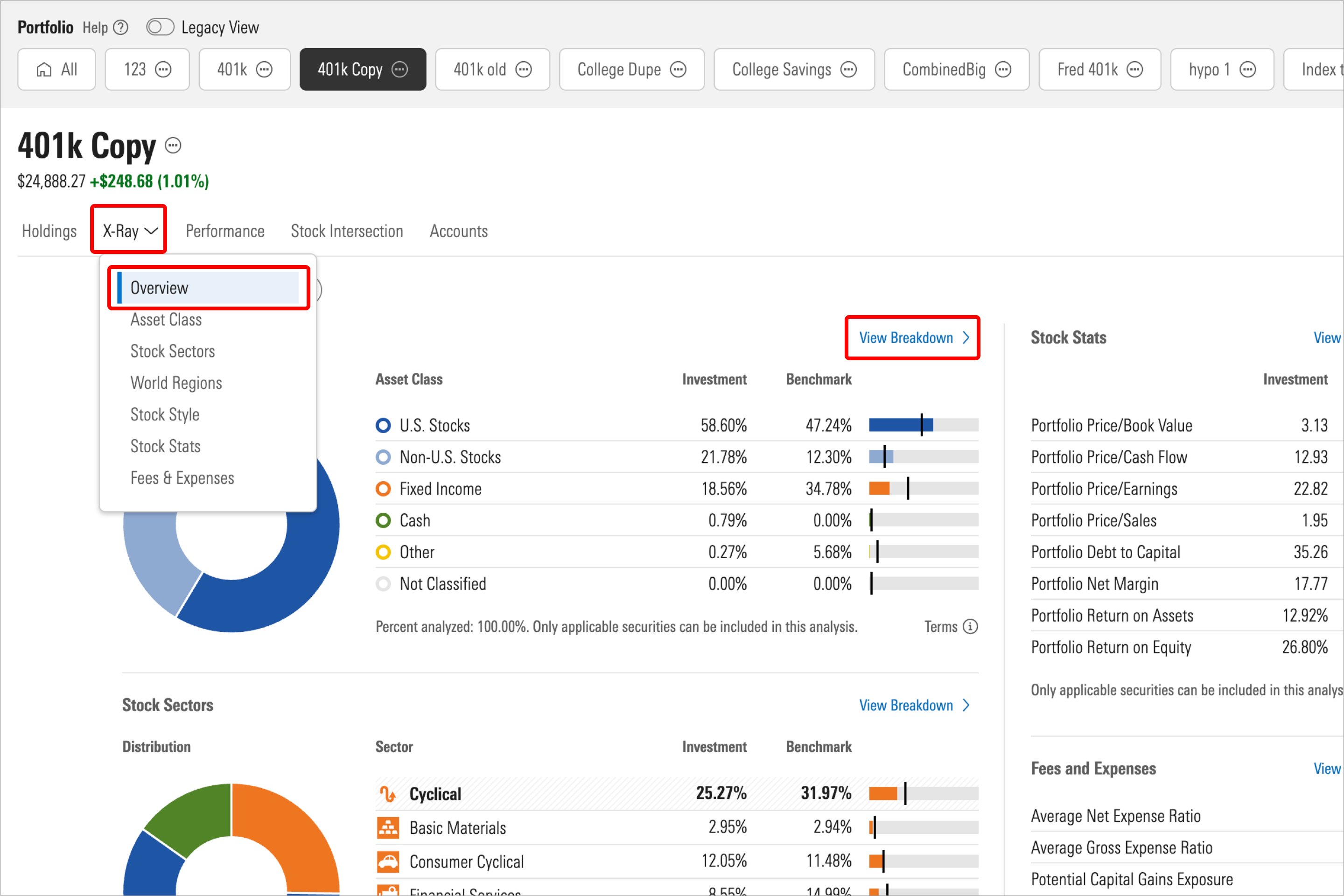Enable the Legacy View toggle
The height and width of the screenshot is (896, 1344).
[160, 26]
